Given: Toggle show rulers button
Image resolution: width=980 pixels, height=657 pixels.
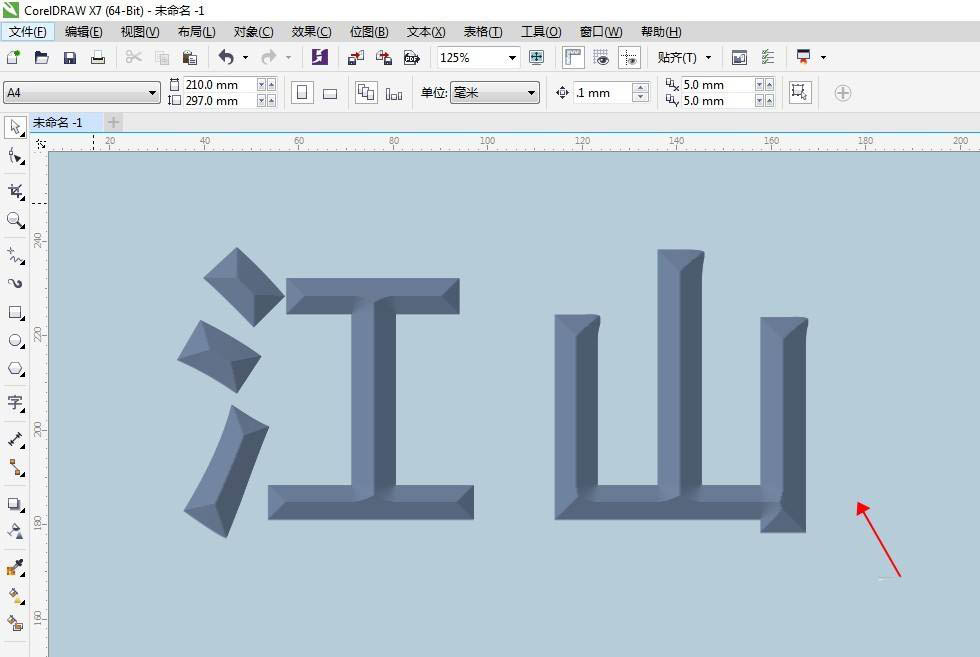Looking at the screenshot, I should coord(573,58).
